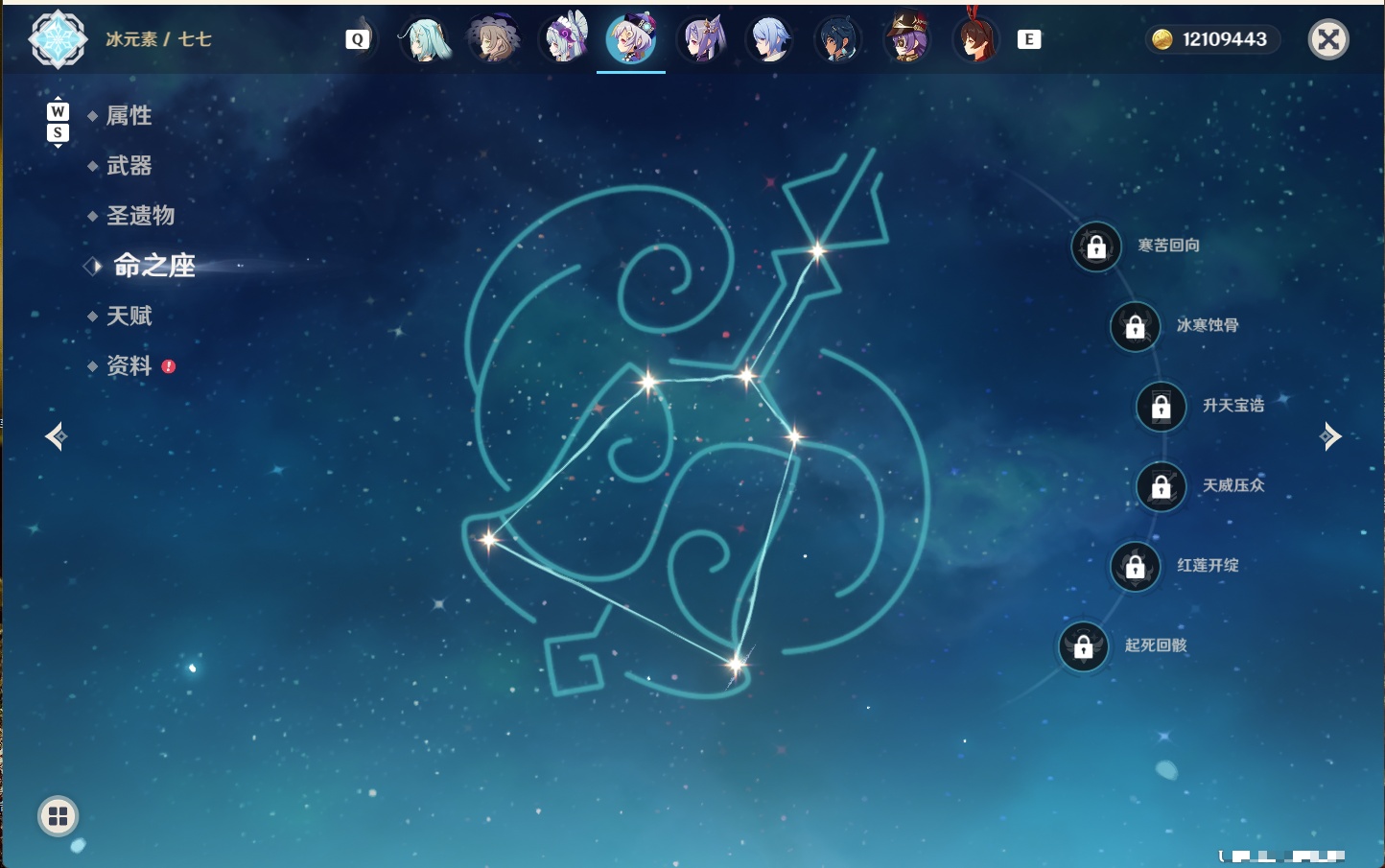This screenshot has width=1385, height=868.
Task: Click the 寒苦回向 constellation label
Action: (1168, 246)
